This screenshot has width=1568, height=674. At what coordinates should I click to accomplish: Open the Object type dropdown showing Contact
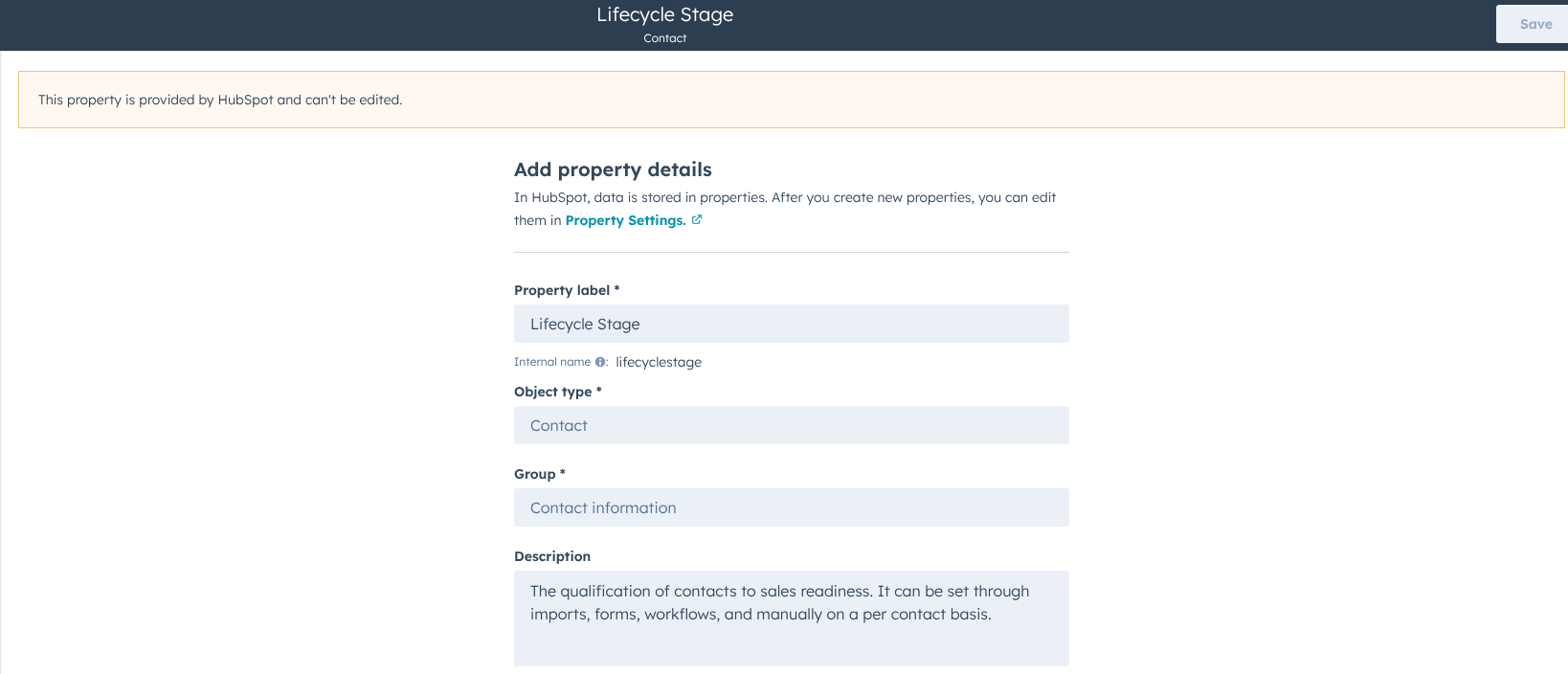[x=791, y=425]
